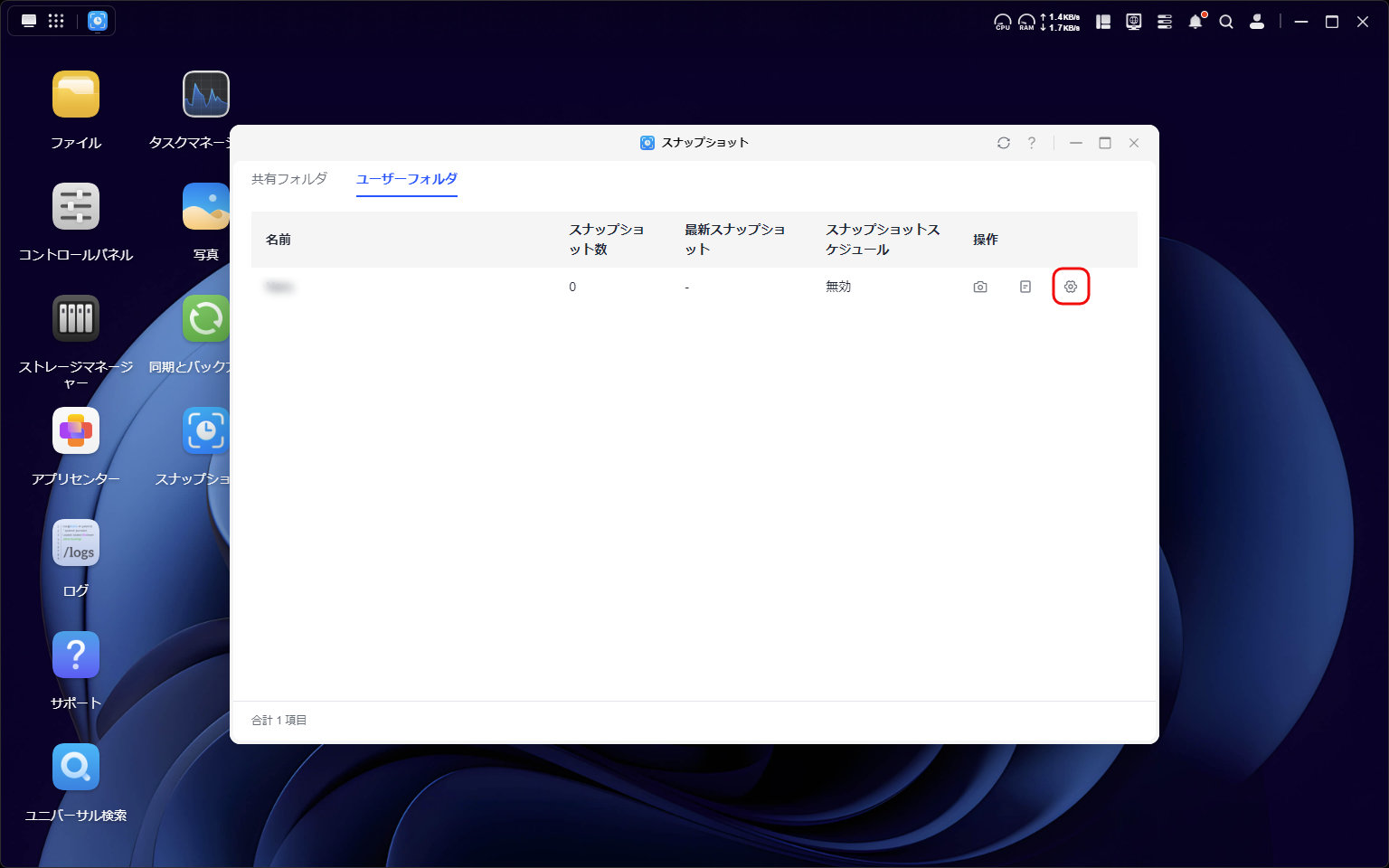The image size is (1389, 868).
Task: Switch to the 共有フォルダ tab
Action: click(x=289, y=179)
